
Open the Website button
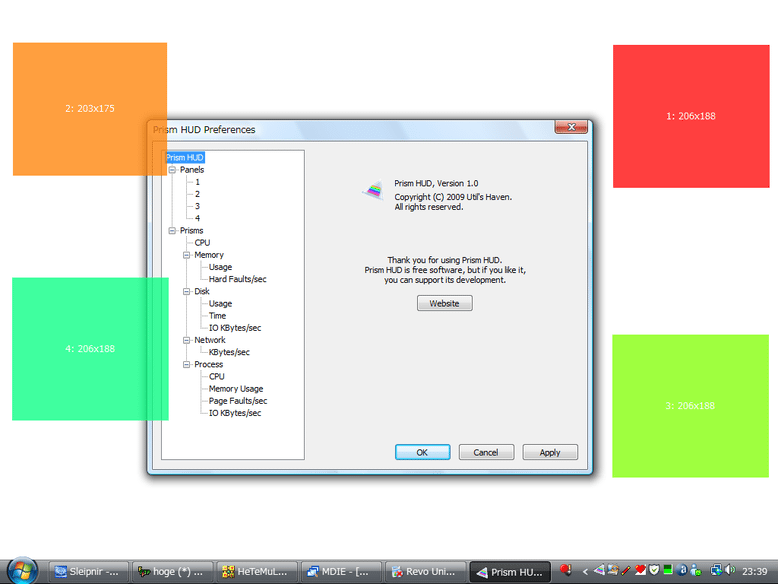[x=445, y=303]
